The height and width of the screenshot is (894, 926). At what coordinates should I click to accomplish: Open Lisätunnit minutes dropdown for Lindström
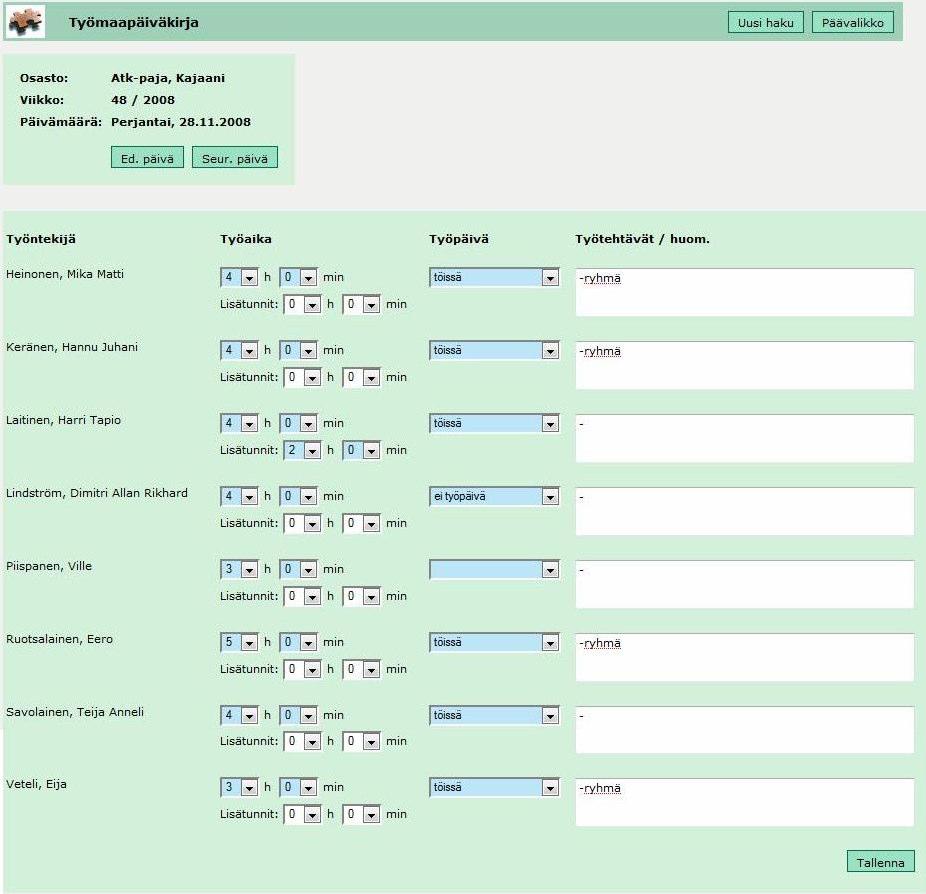(x=361, y=523)
